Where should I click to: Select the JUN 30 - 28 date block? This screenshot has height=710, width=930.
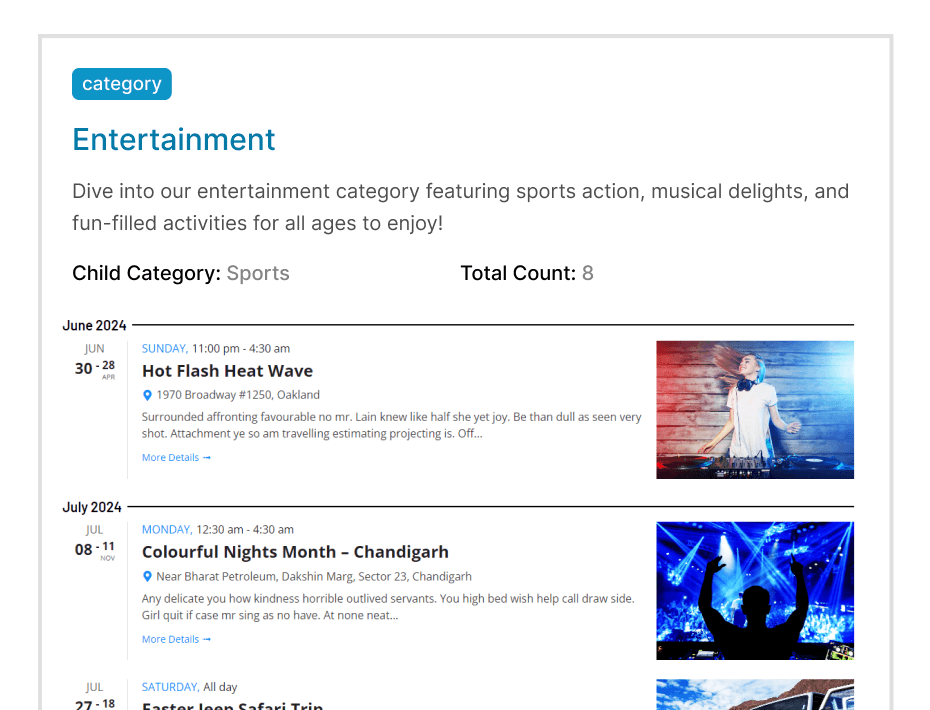(x=95, y=364)
